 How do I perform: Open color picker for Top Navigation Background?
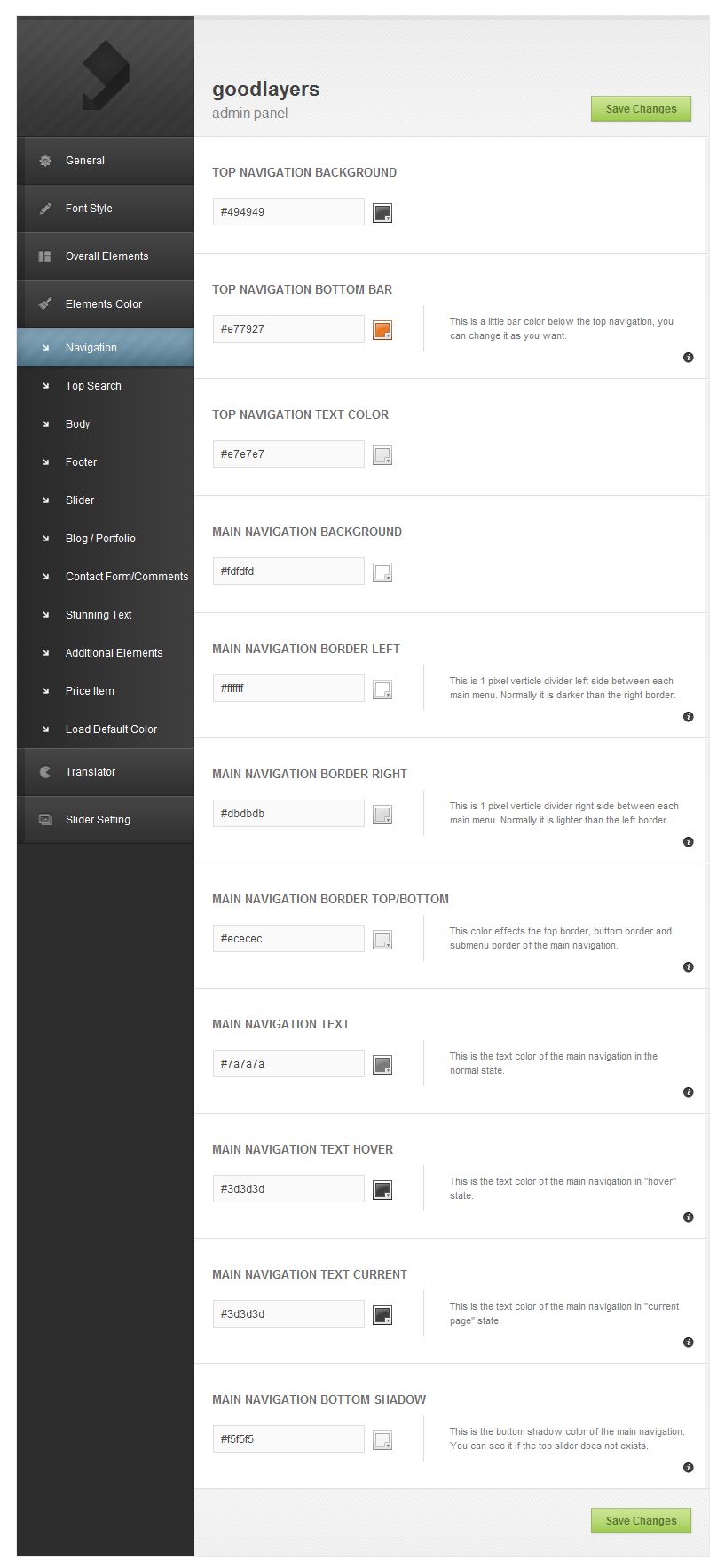382,213
